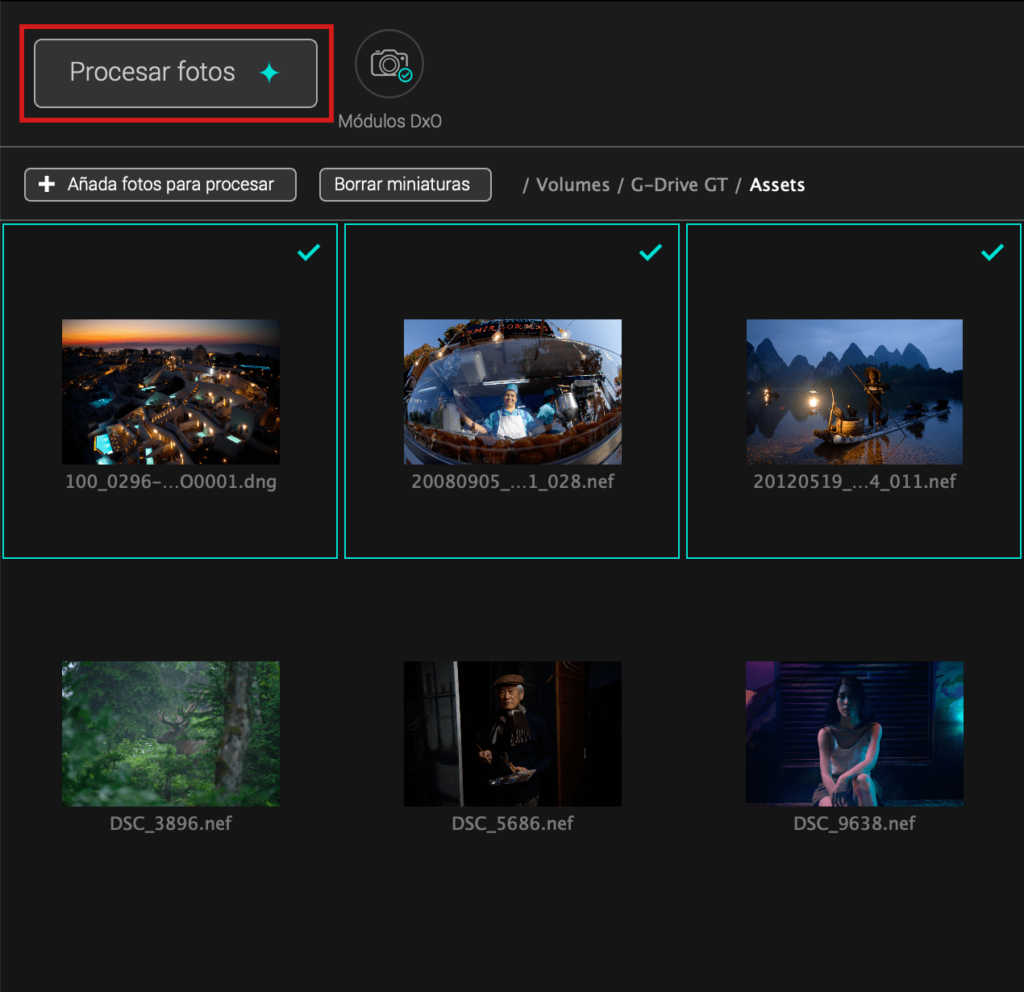Select the DSC_5686.nef old man thumbnail
Image resolution: width=1024 pixels, height=992 pixels.
(x=513, y=733)
